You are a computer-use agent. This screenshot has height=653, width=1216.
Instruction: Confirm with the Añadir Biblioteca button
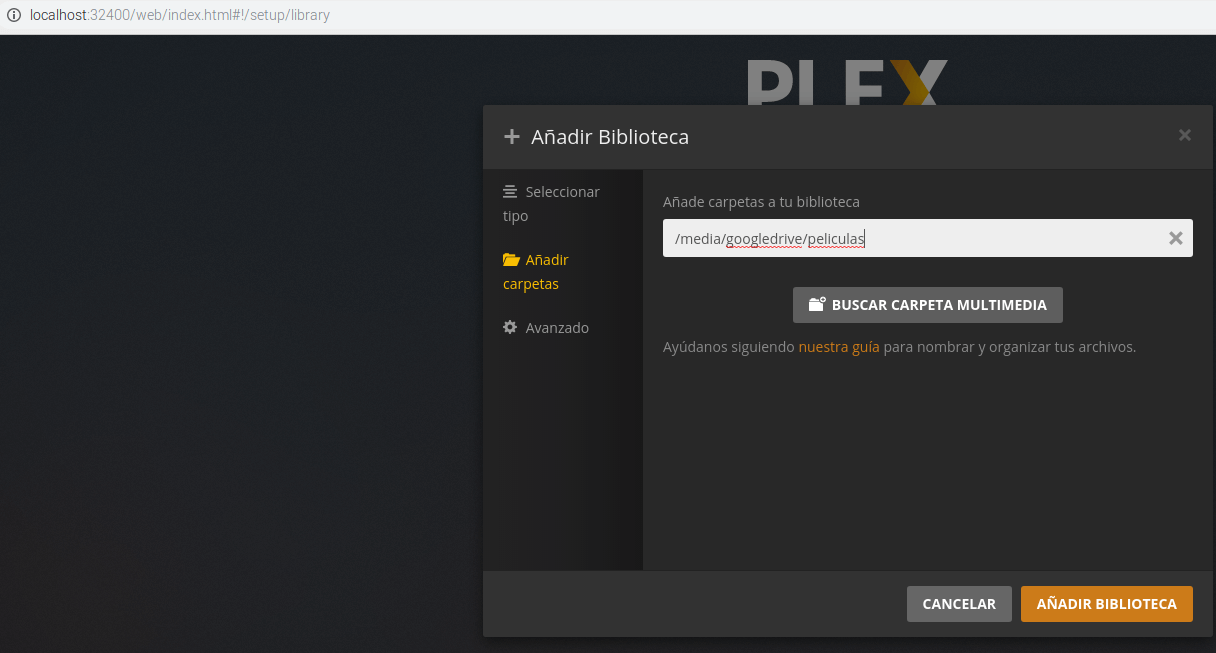click(1106, 604)
